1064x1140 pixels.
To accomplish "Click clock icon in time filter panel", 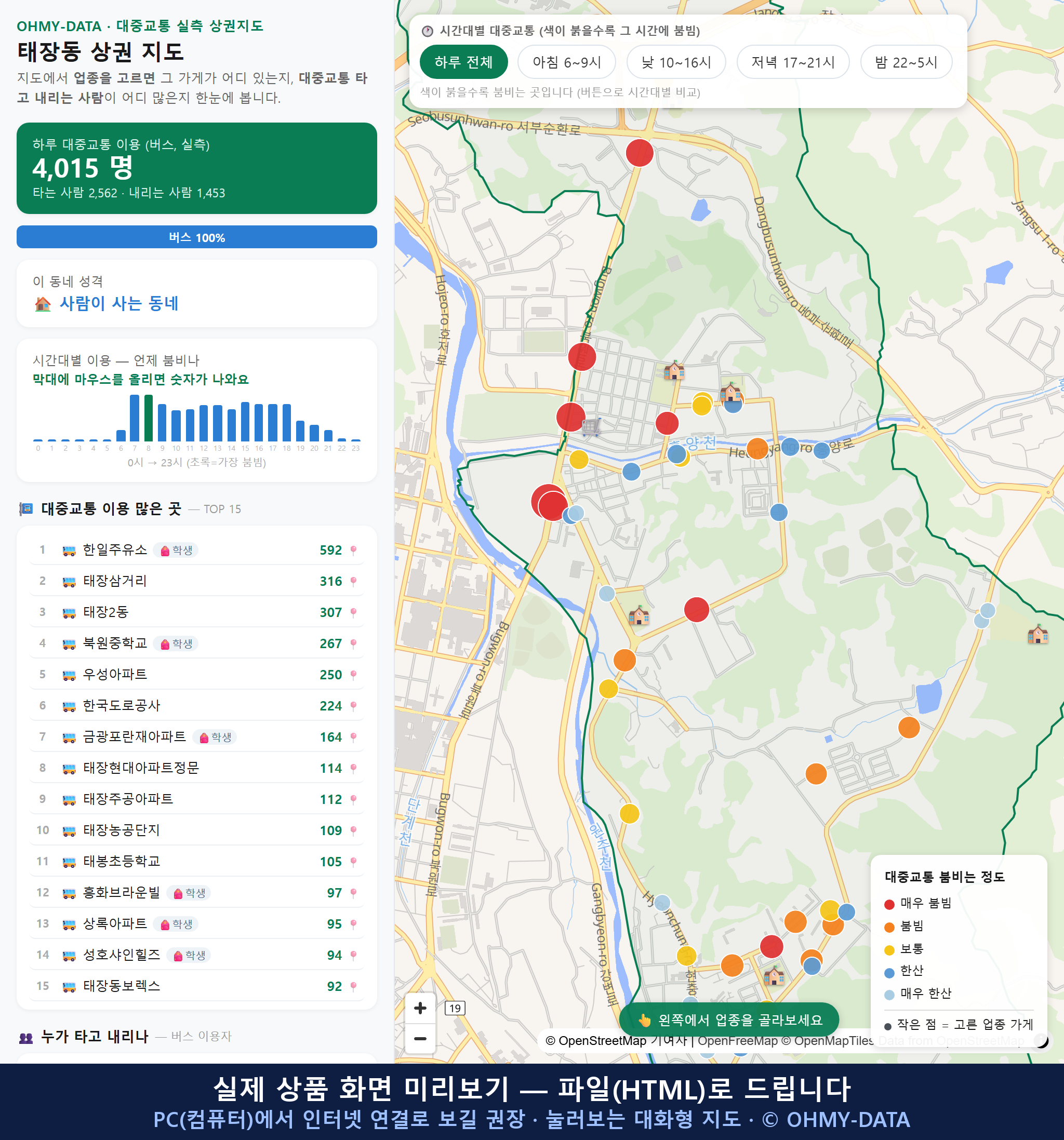I will pyautogui.click(x=428, y=31).
